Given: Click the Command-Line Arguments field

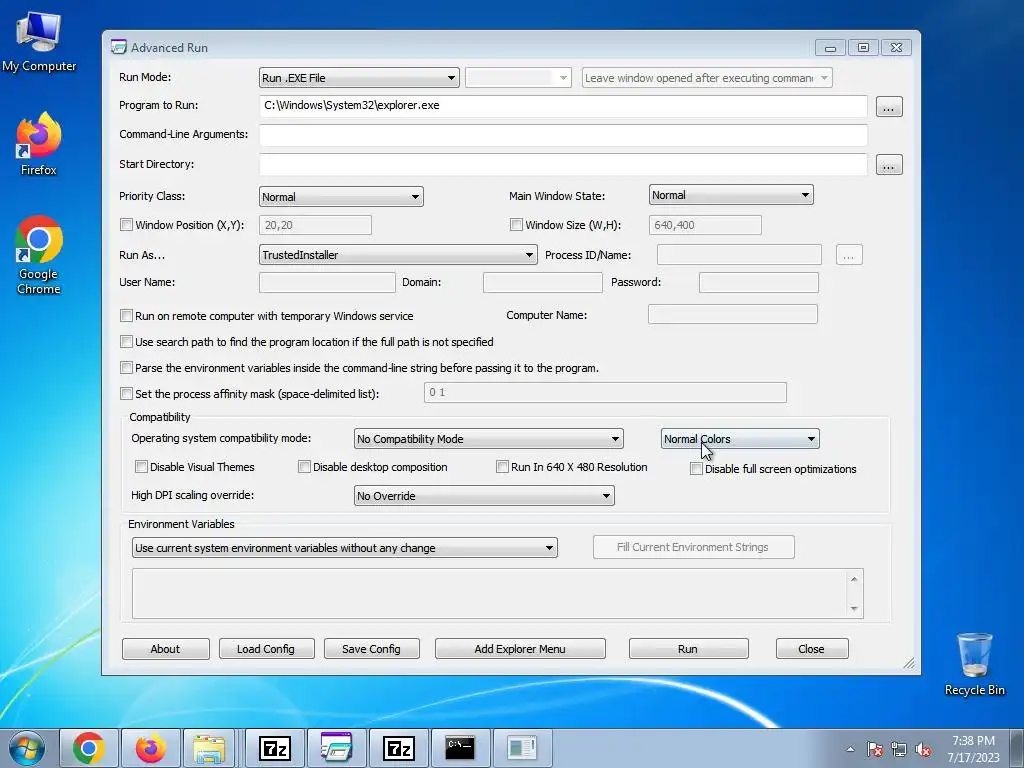Looking at the screenshot, I should [563, 135].
